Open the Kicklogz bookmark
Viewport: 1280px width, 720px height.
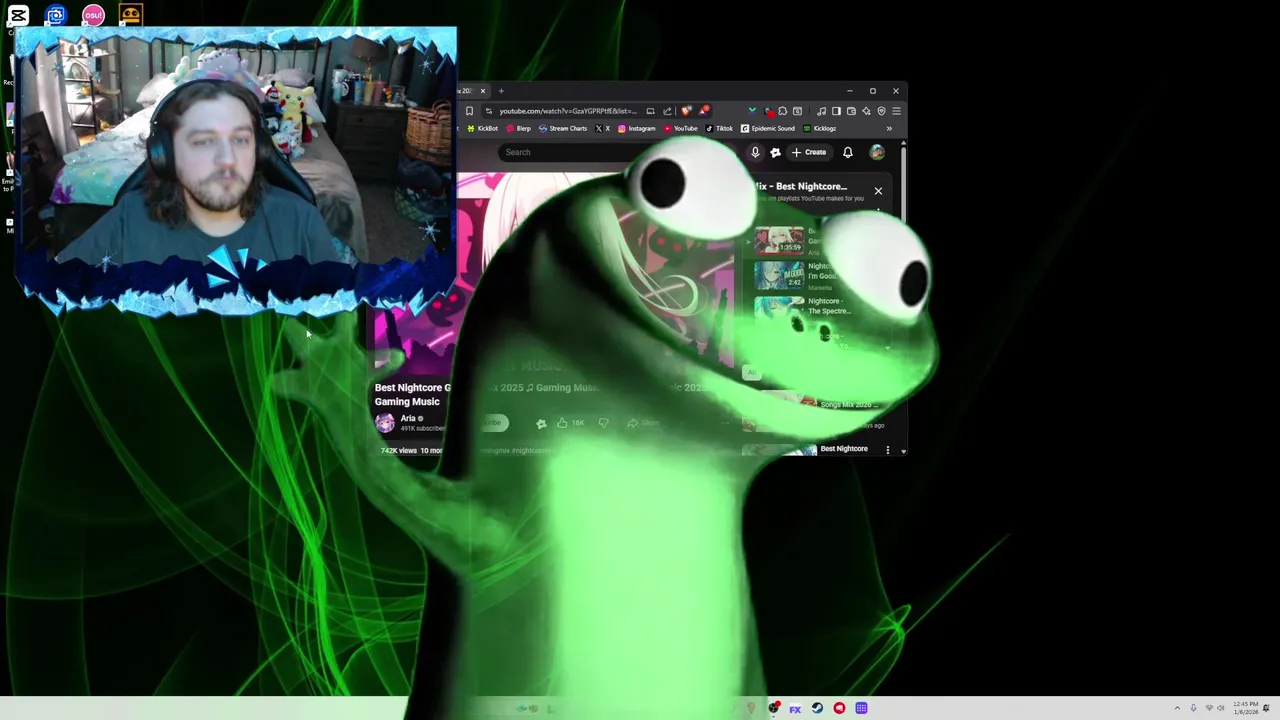click(820, 128)
